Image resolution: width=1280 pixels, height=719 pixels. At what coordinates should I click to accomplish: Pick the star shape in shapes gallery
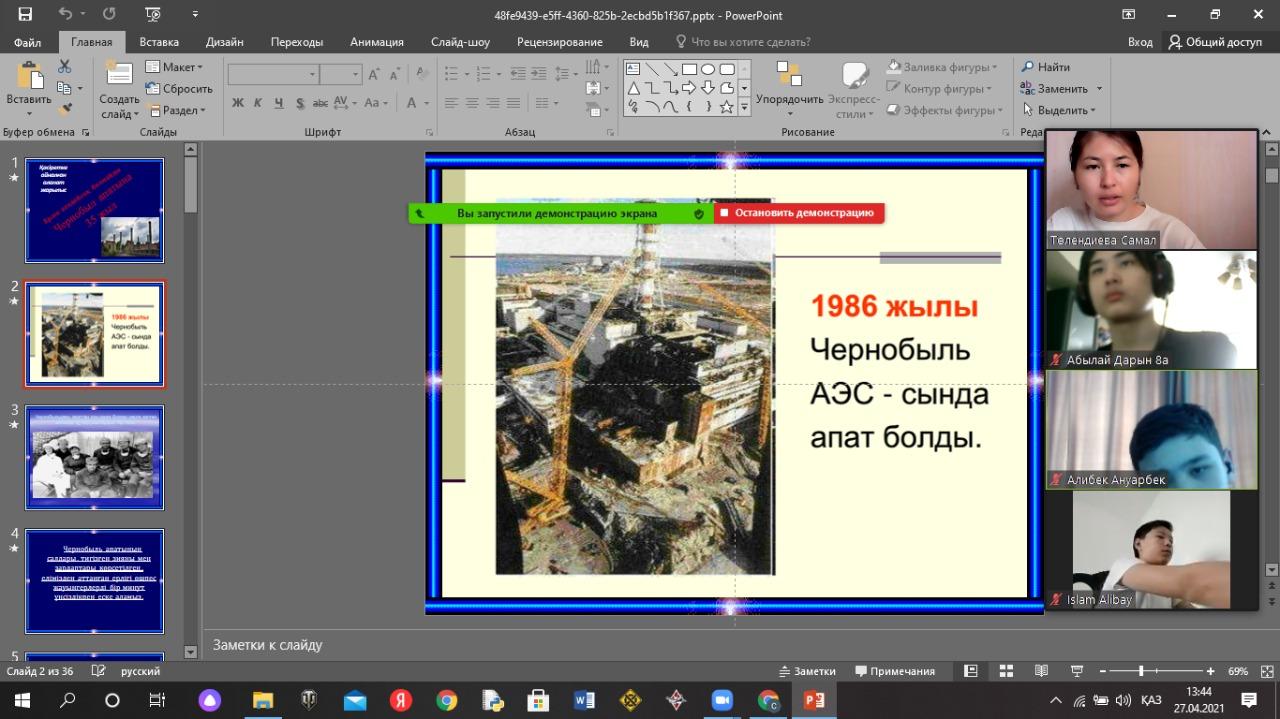727,106
